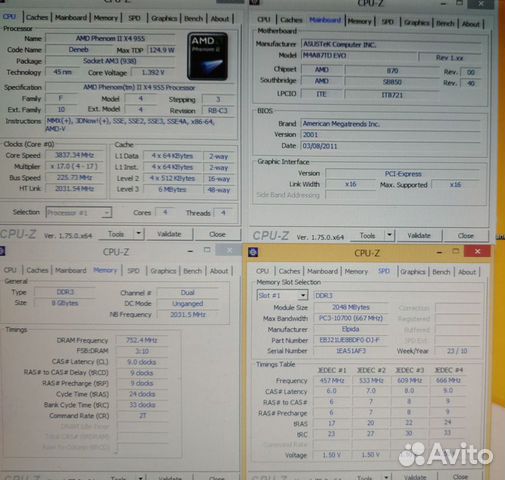Click the Level 3 cache value '6 MBytes'

coord(172,189)
